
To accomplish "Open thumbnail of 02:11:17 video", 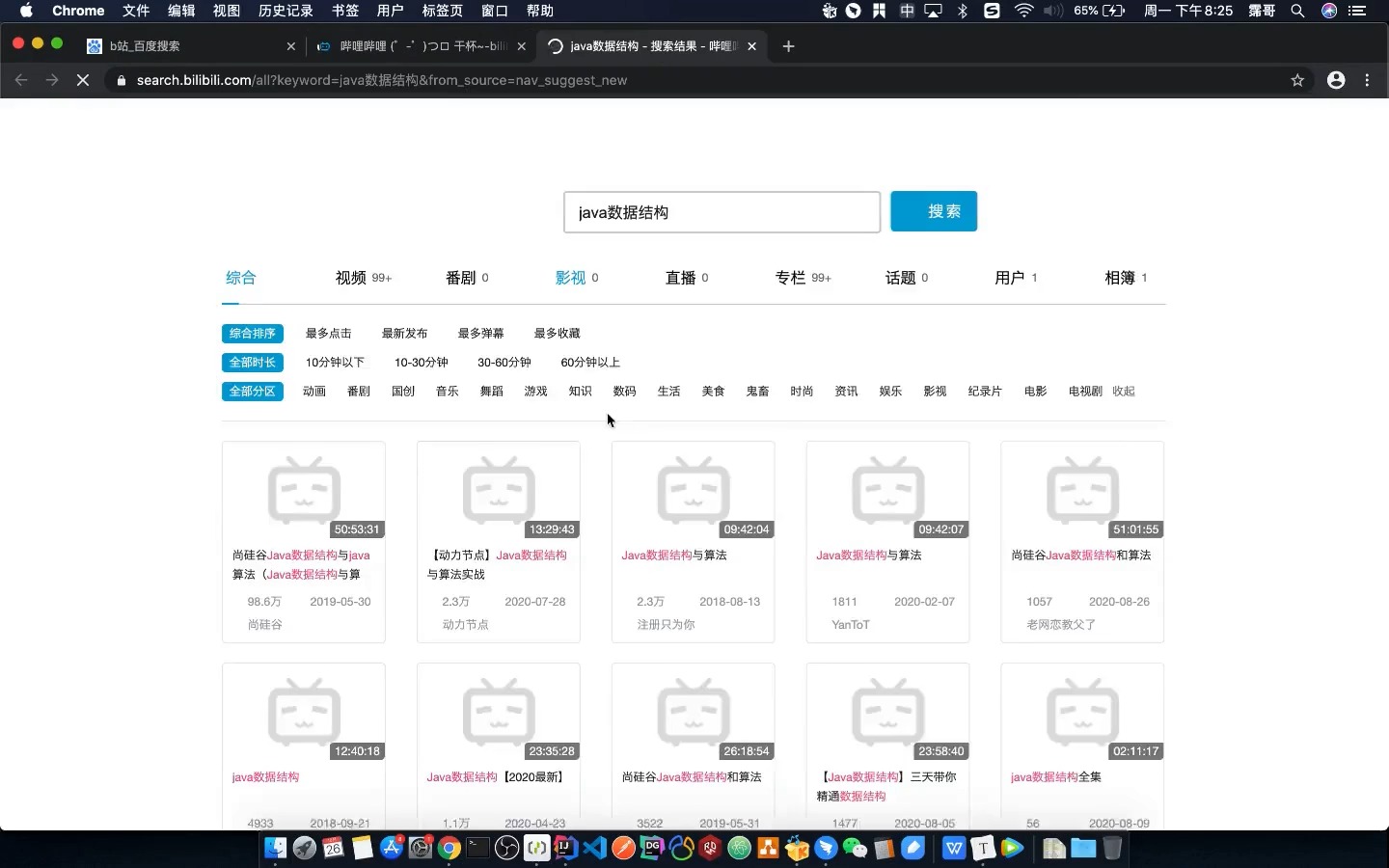I will [x=1082, y=713].
